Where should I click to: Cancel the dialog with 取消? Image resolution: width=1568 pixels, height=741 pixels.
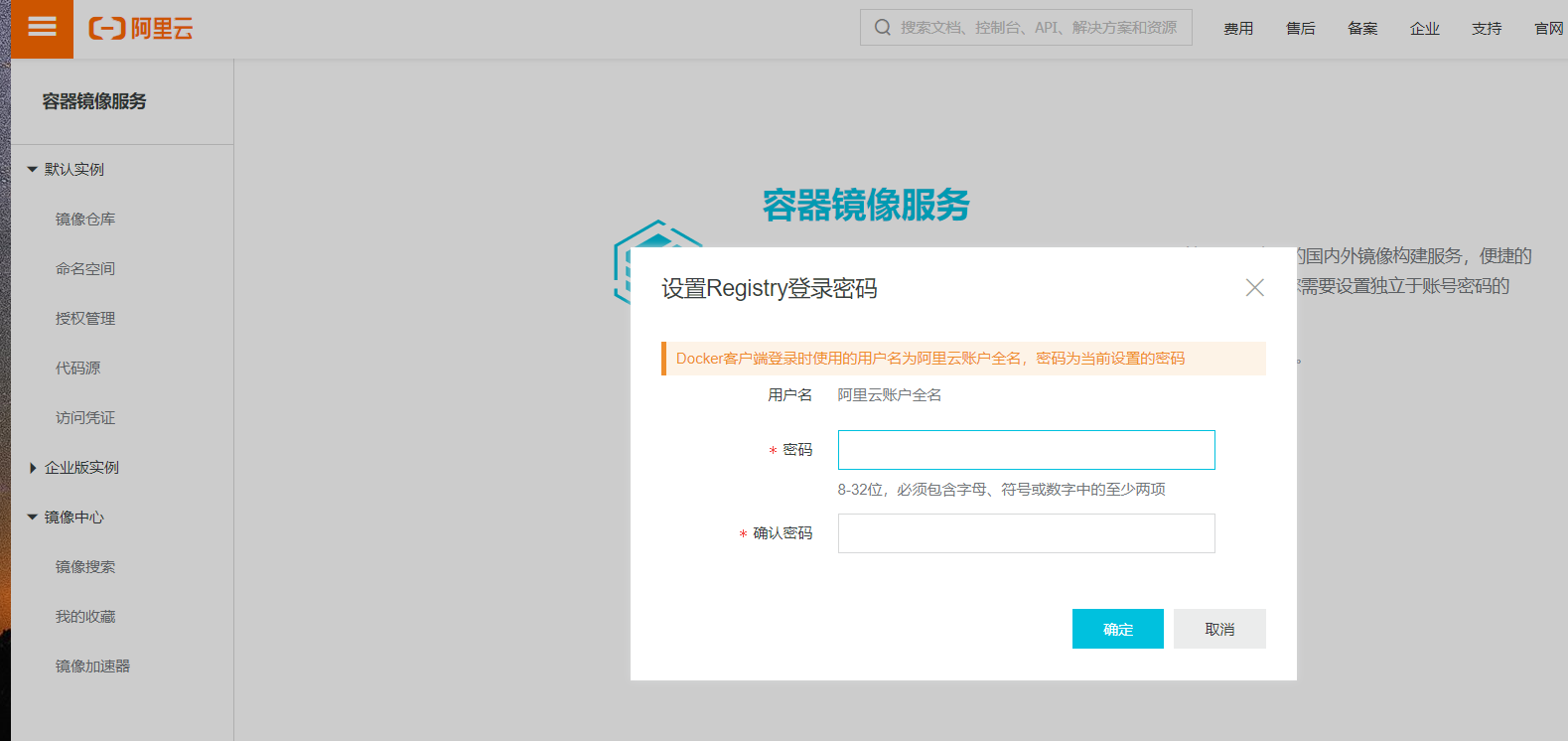1219,629
